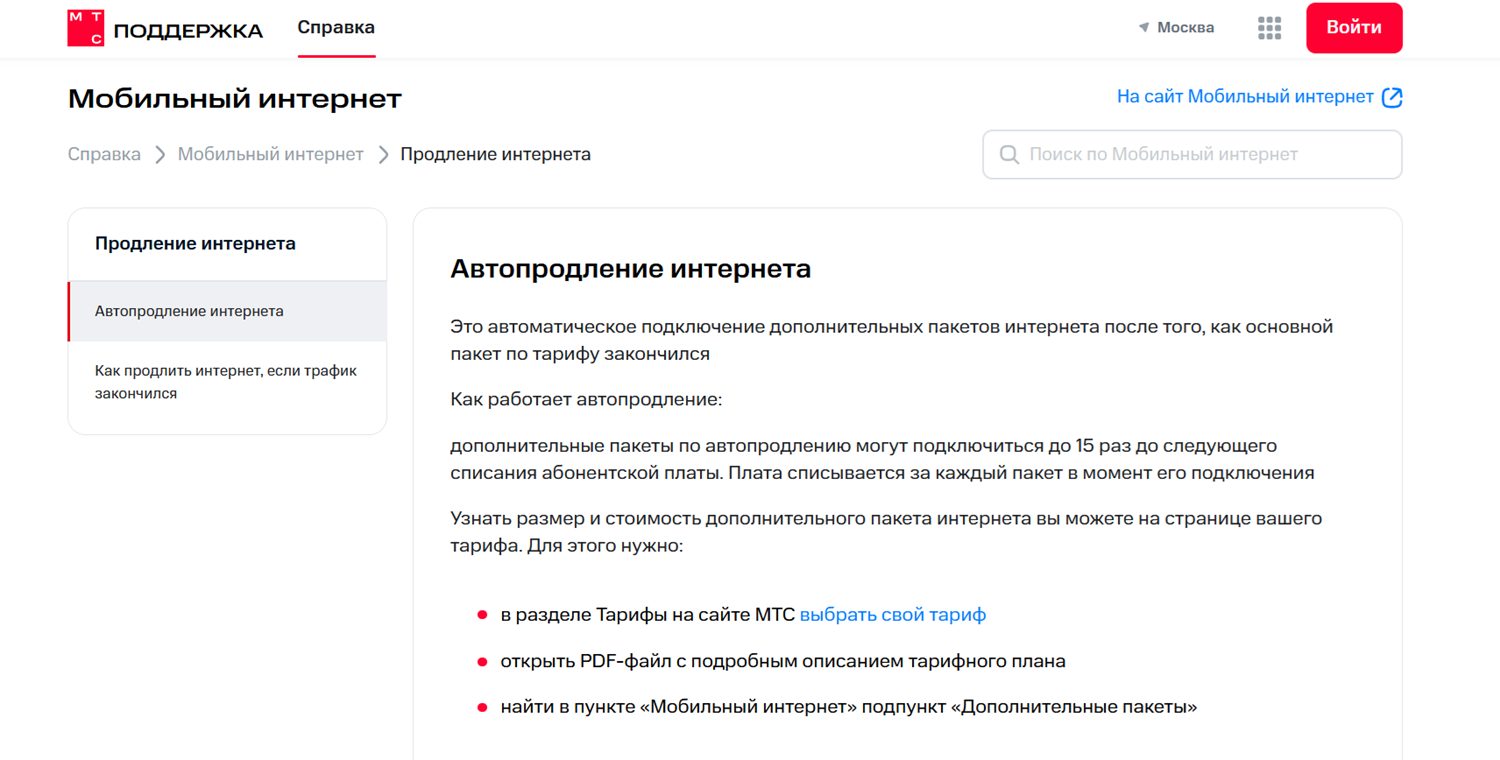Click paragraph starting Это автоматическое подключение
The image size is (1500, 760).
pos(891,340)
